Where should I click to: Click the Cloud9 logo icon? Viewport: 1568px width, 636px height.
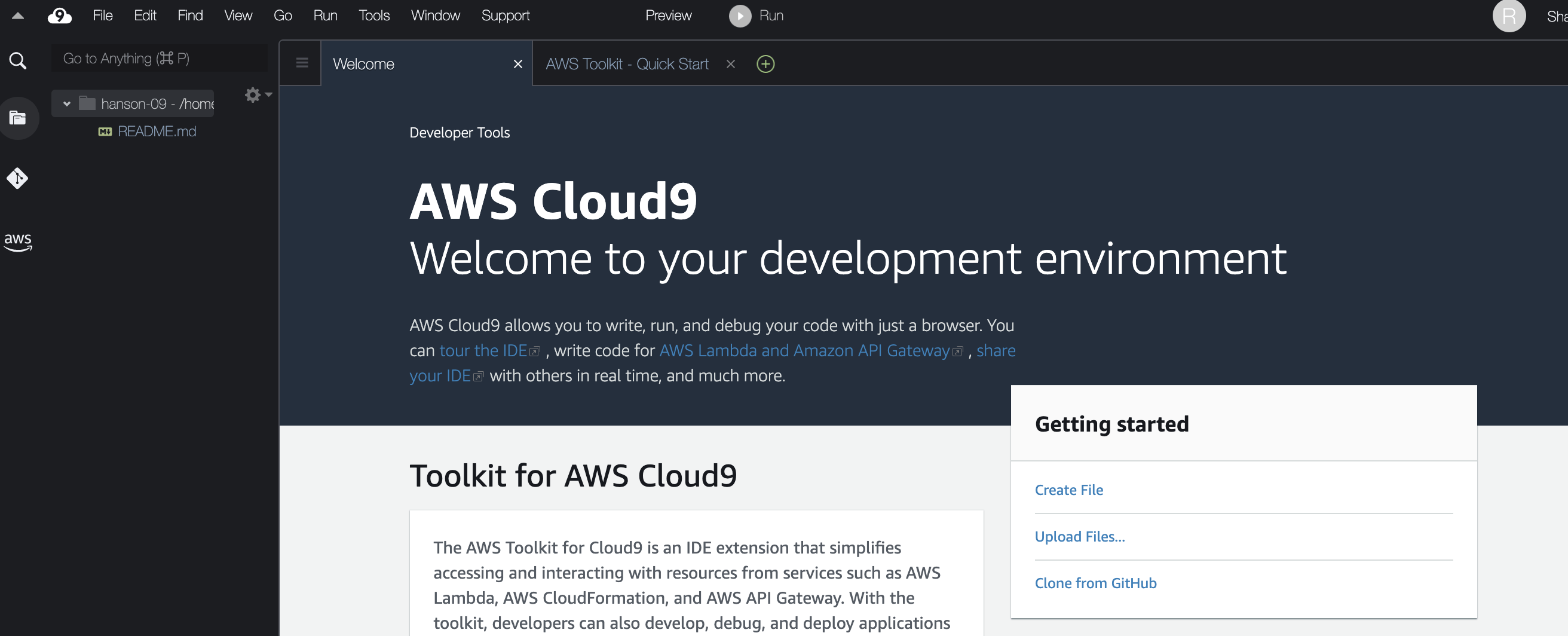tap(60, 16)
